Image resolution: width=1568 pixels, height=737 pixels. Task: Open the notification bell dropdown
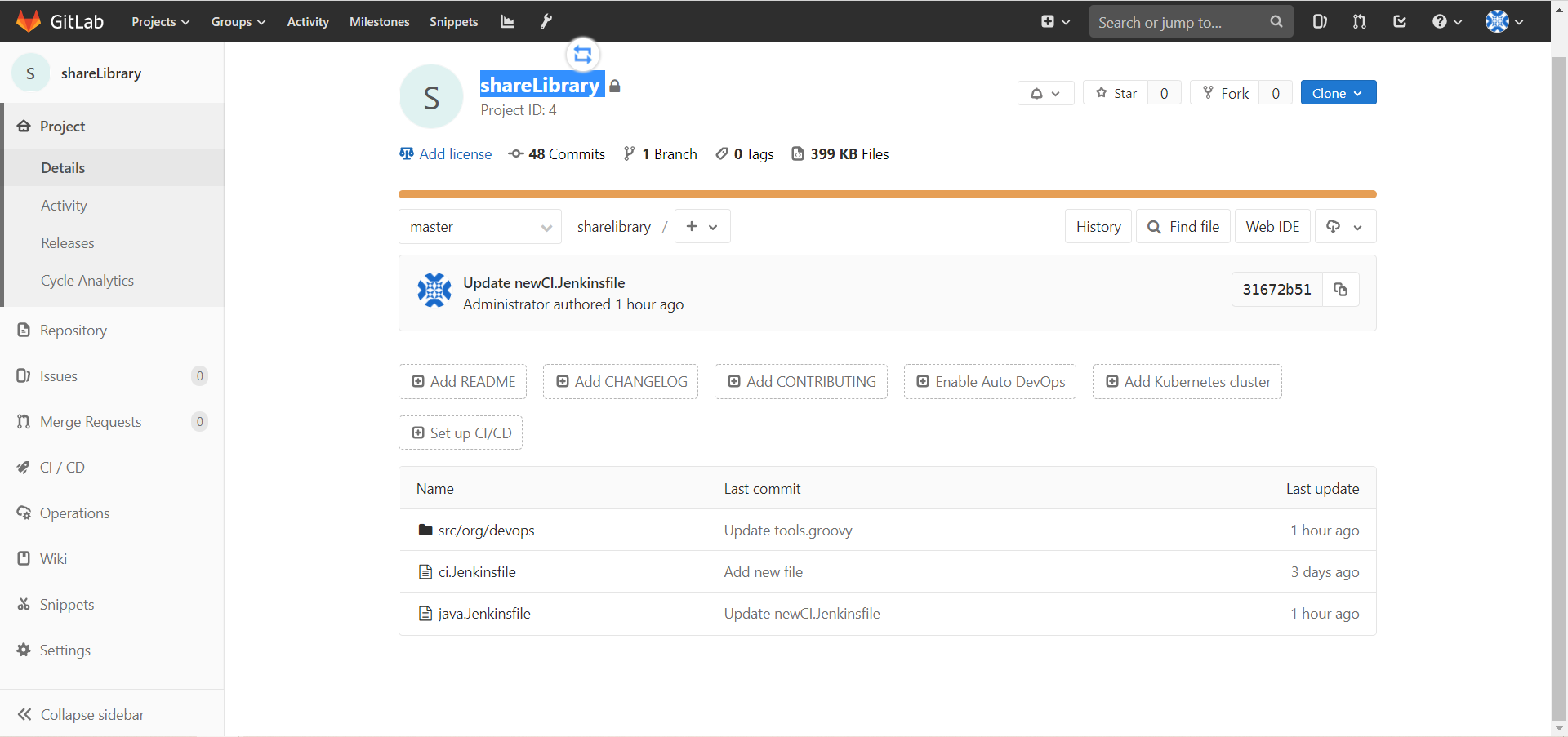tap(1045, 93)
